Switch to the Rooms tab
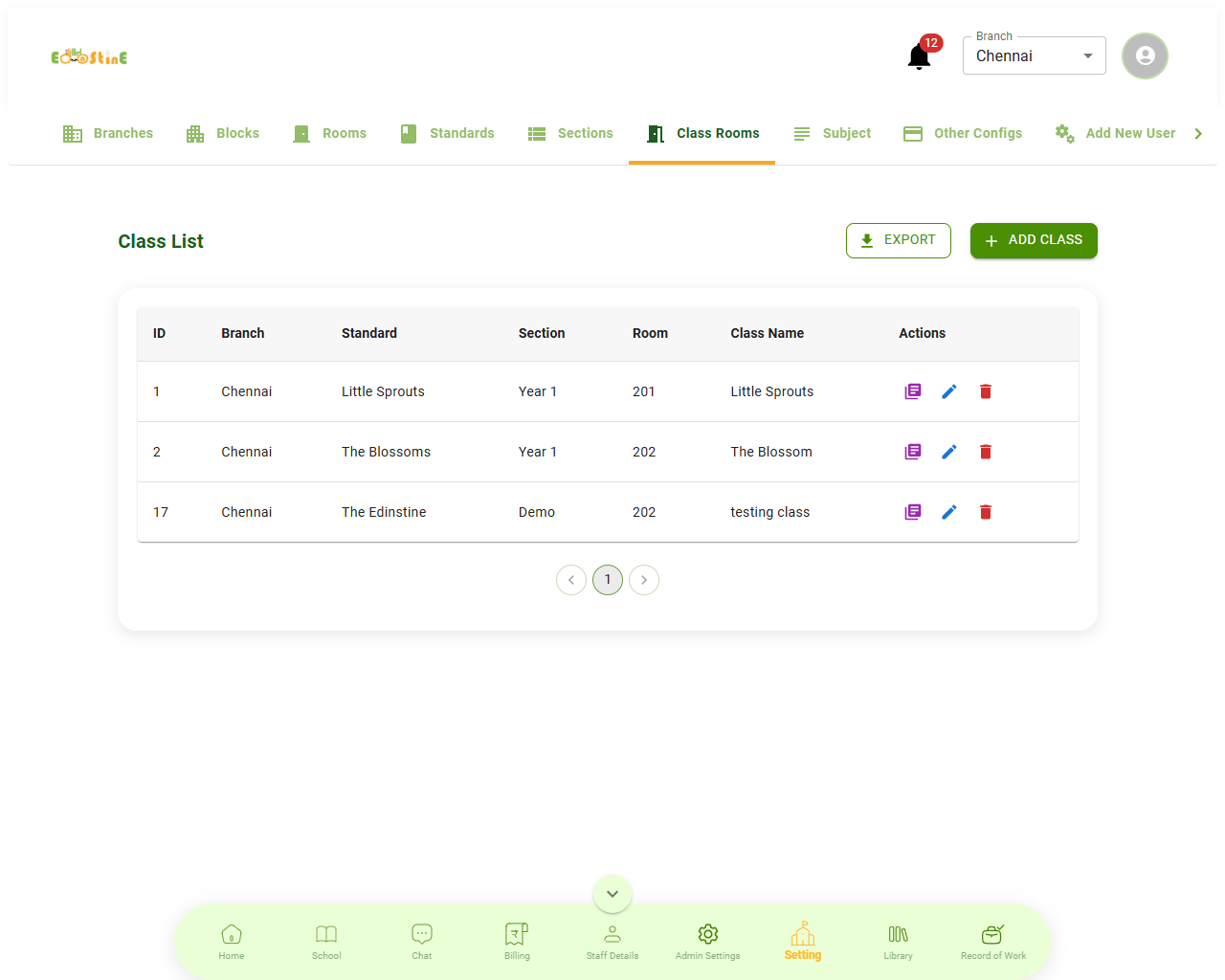This screenshot has height=980, width=1225. (x=330, y=134)
